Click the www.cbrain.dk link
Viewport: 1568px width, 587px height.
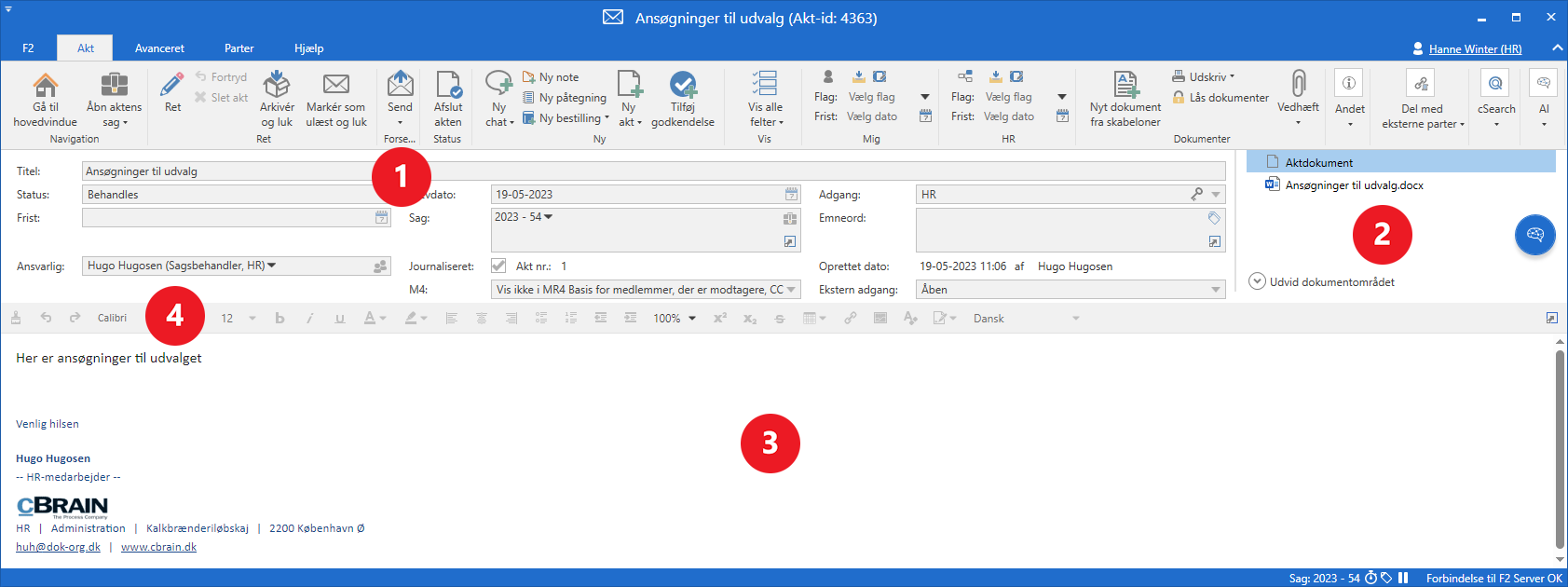(158, 547)
